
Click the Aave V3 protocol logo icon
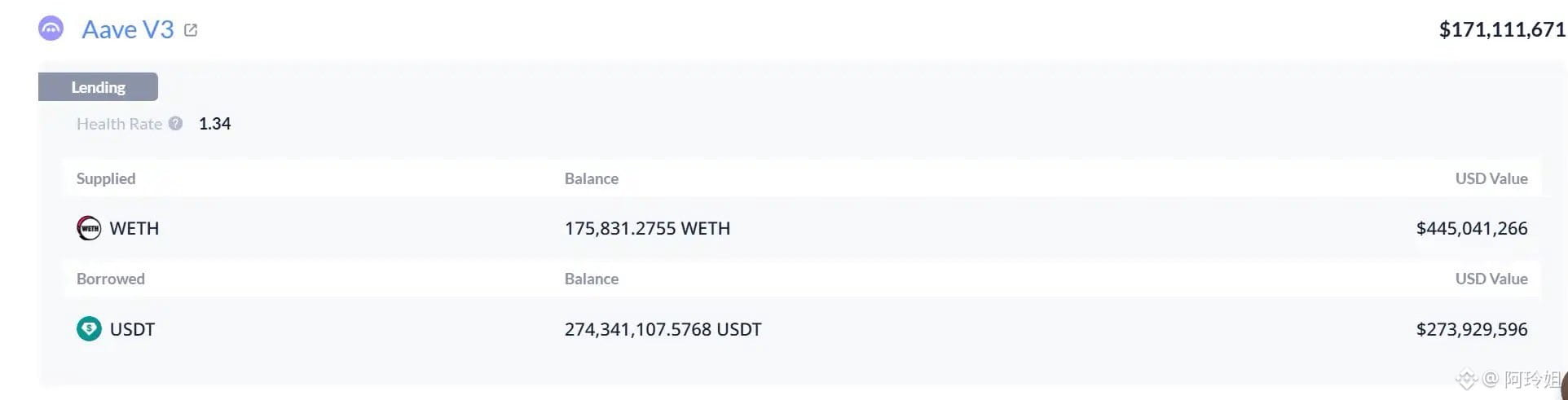[51, 29]
